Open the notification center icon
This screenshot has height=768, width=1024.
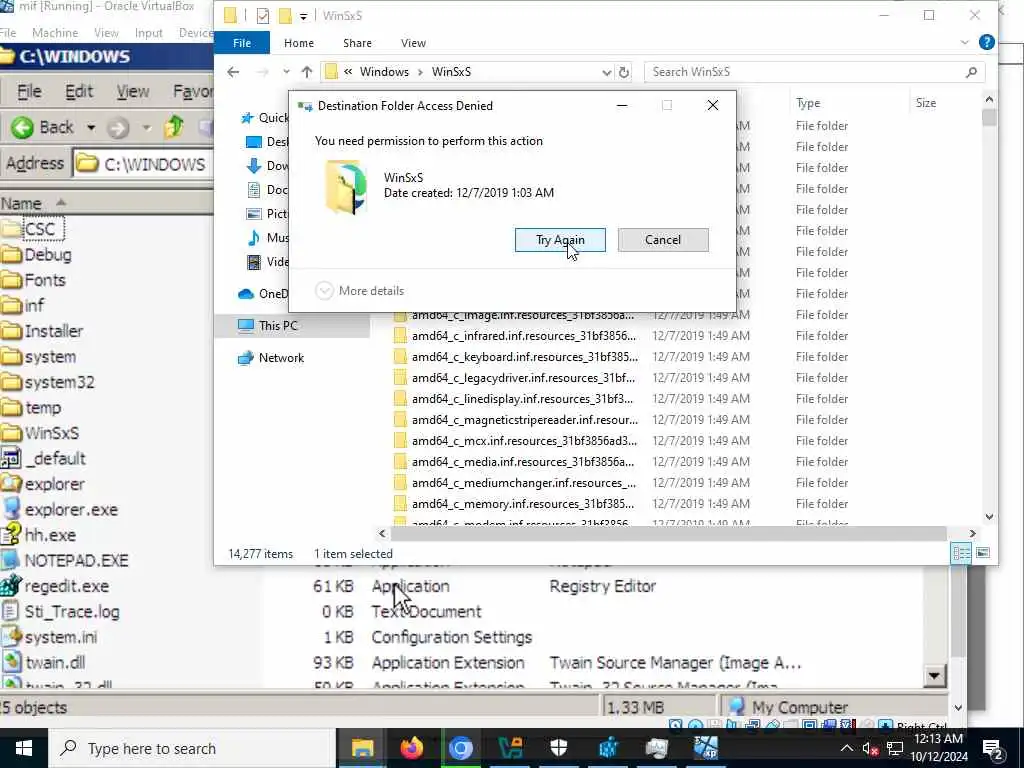[x=992, y=748]
